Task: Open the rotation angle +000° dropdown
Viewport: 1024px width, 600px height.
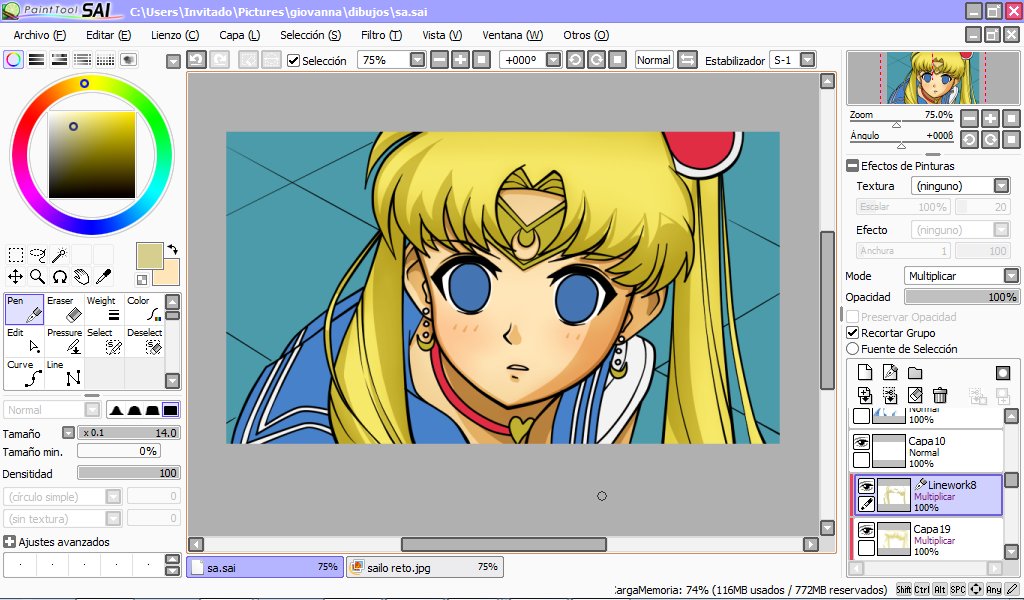Action: pyautogui.click(x=553, y=60)
